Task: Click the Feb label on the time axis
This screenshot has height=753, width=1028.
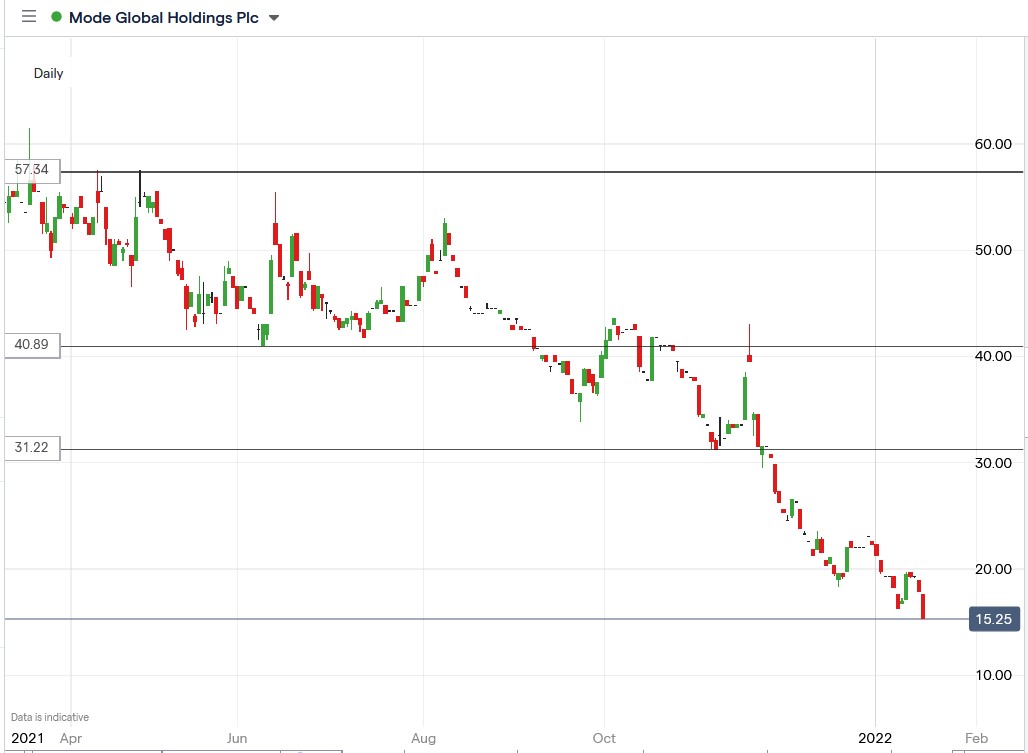Action: 975,738
